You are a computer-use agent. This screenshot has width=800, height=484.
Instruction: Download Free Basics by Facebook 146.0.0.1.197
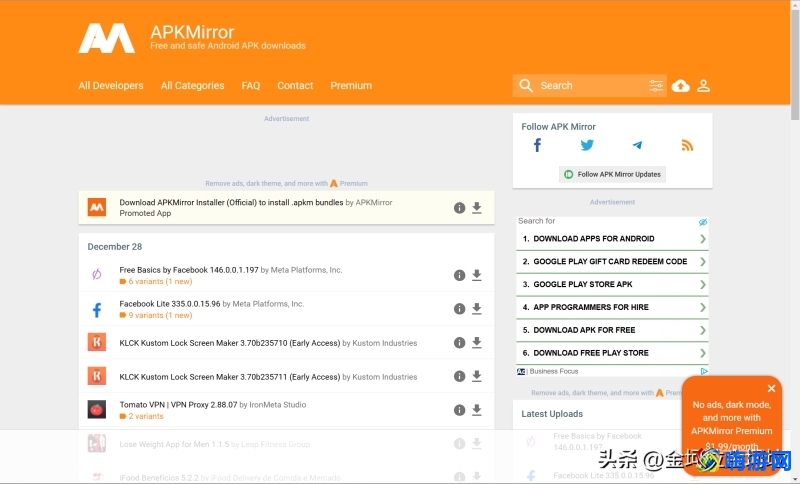click(477, 275)
